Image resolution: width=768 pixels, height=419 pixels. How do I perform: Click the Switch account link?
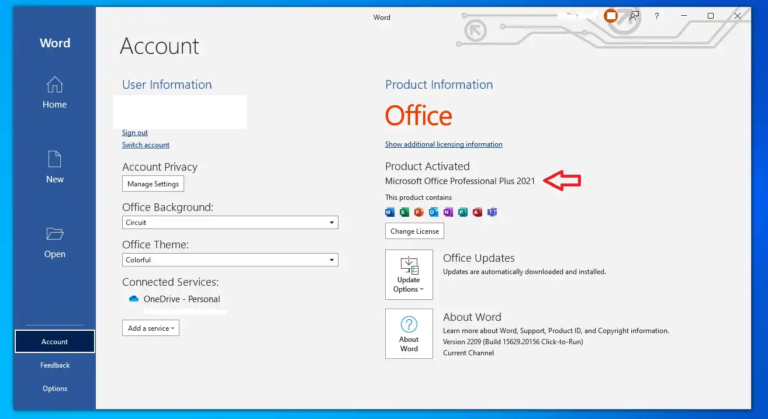(146, 145)
